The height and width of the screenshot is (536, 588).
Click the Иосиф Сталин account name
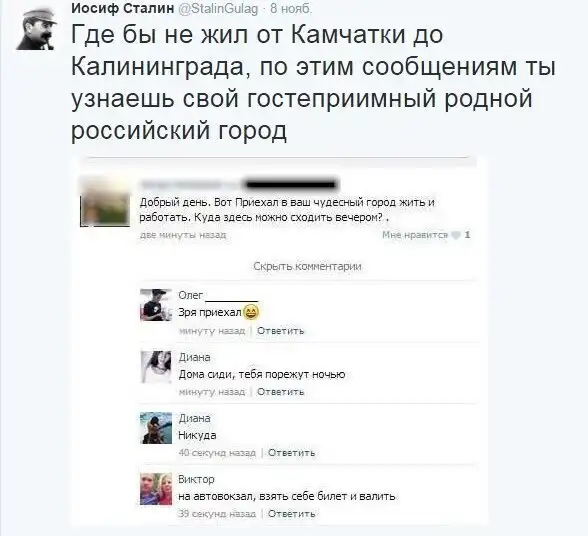(x=123, y=8)
